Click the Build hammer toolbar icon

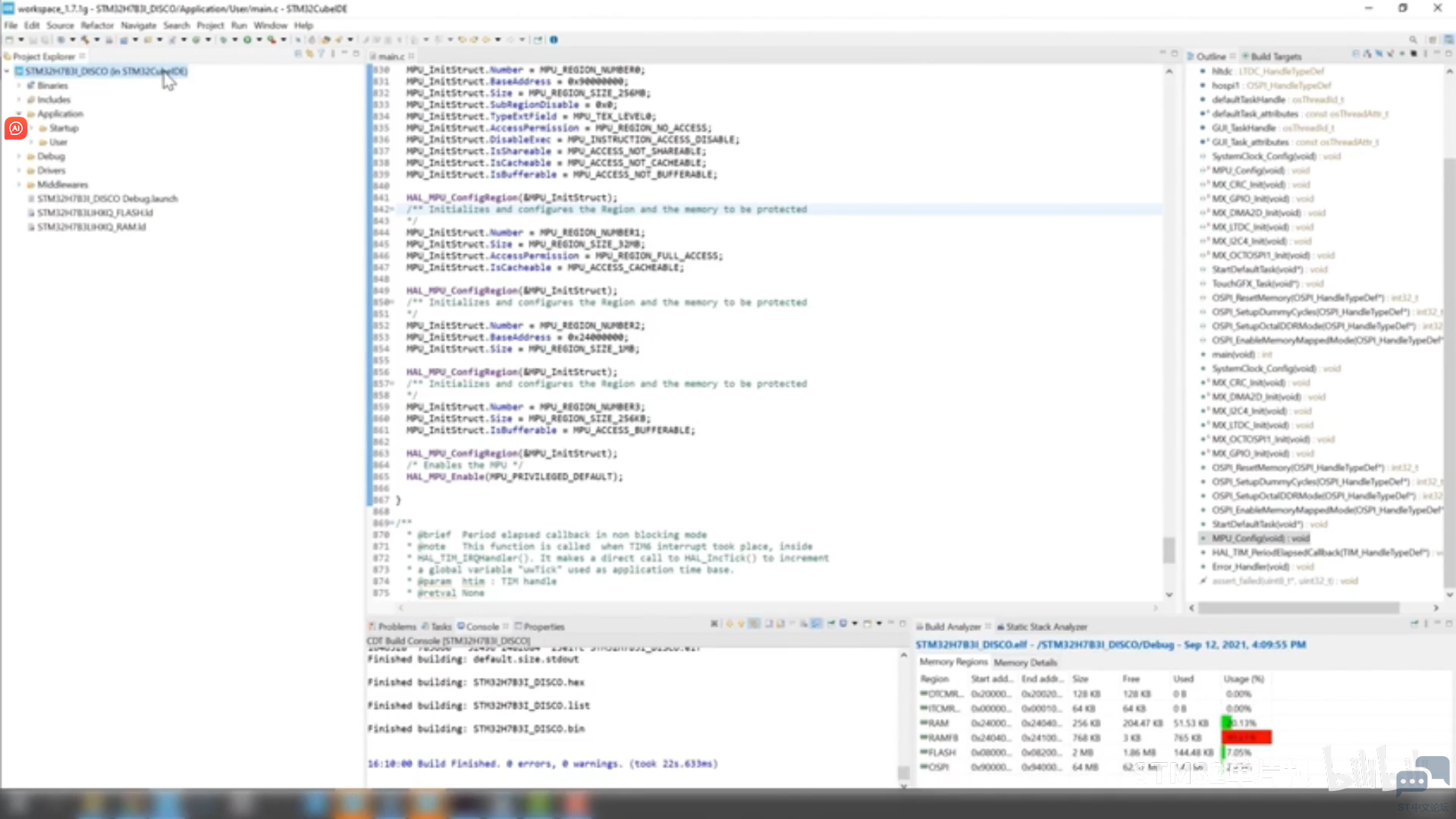point(85,39)
